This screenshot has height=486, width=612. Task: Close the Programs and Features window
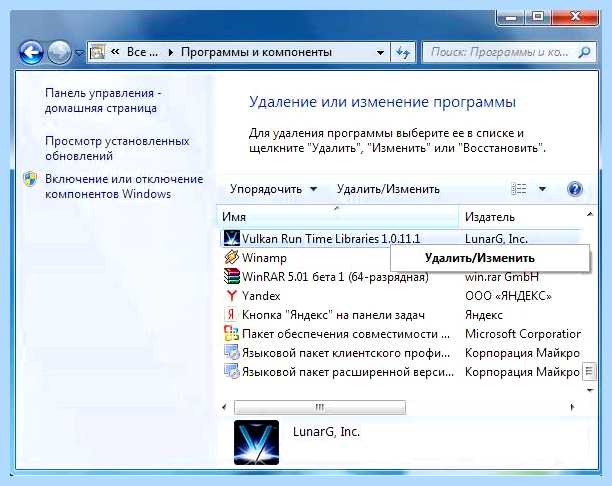(575, 17)
